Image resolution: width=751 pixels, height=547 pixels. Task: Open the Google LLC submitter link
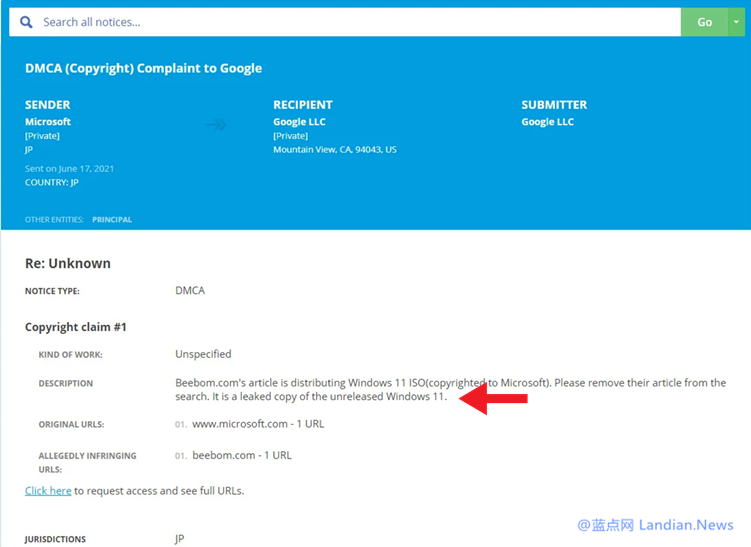coord(547,122)
